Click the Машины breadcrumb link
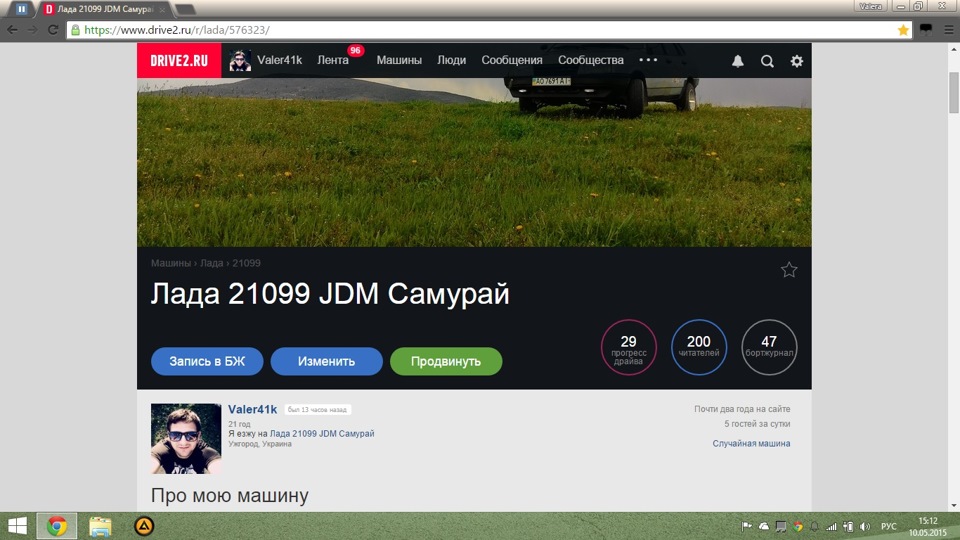This screenshot has height=540, width=960. (x=171, y=263)
